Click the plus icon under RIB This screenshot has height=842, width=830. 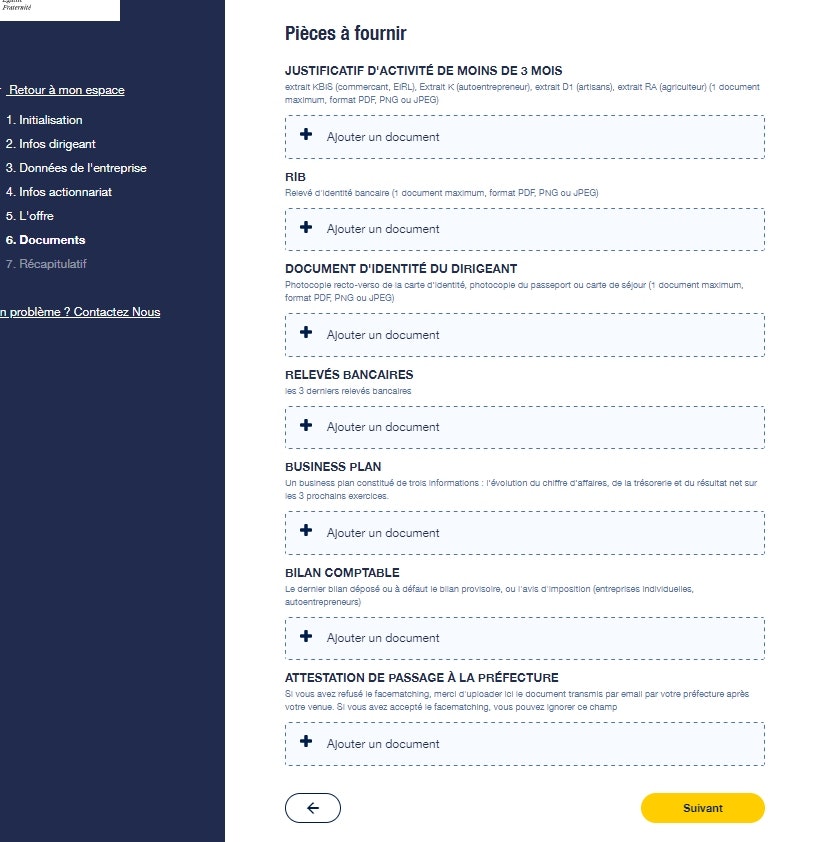click(x=306, y=228)
